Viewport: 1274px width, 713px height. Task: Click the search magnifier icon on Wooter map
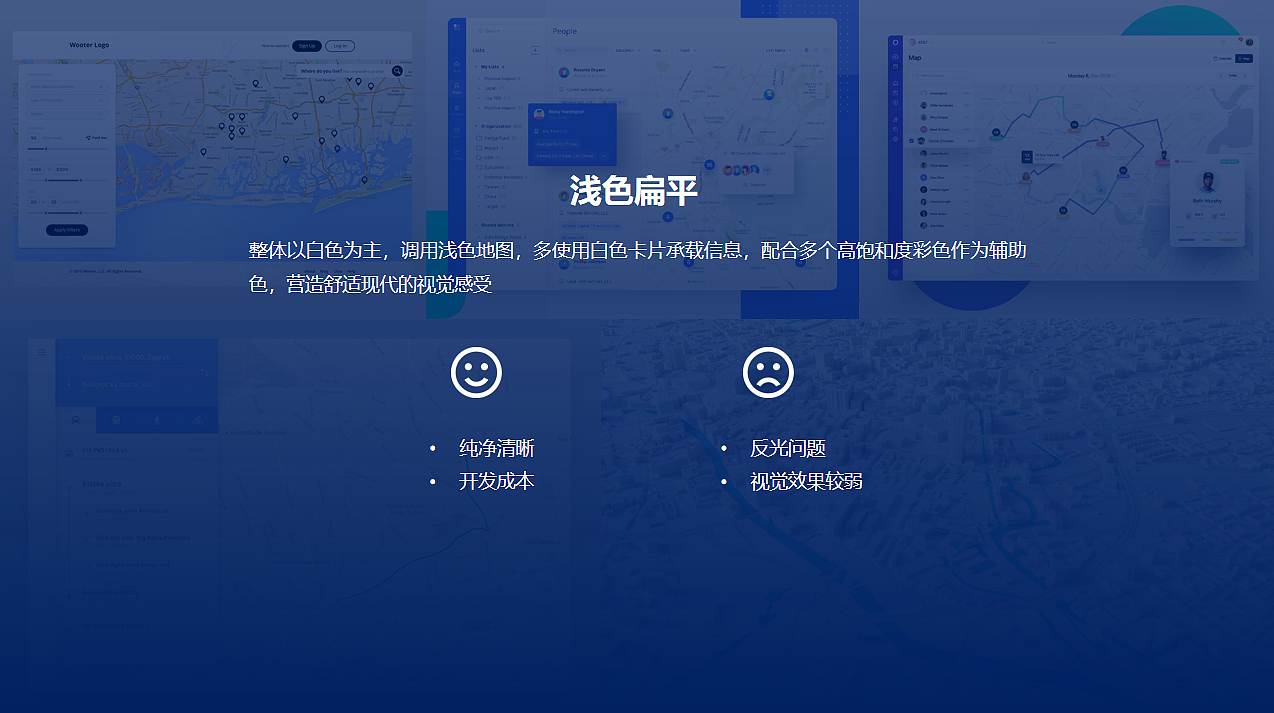click(397, 71)
